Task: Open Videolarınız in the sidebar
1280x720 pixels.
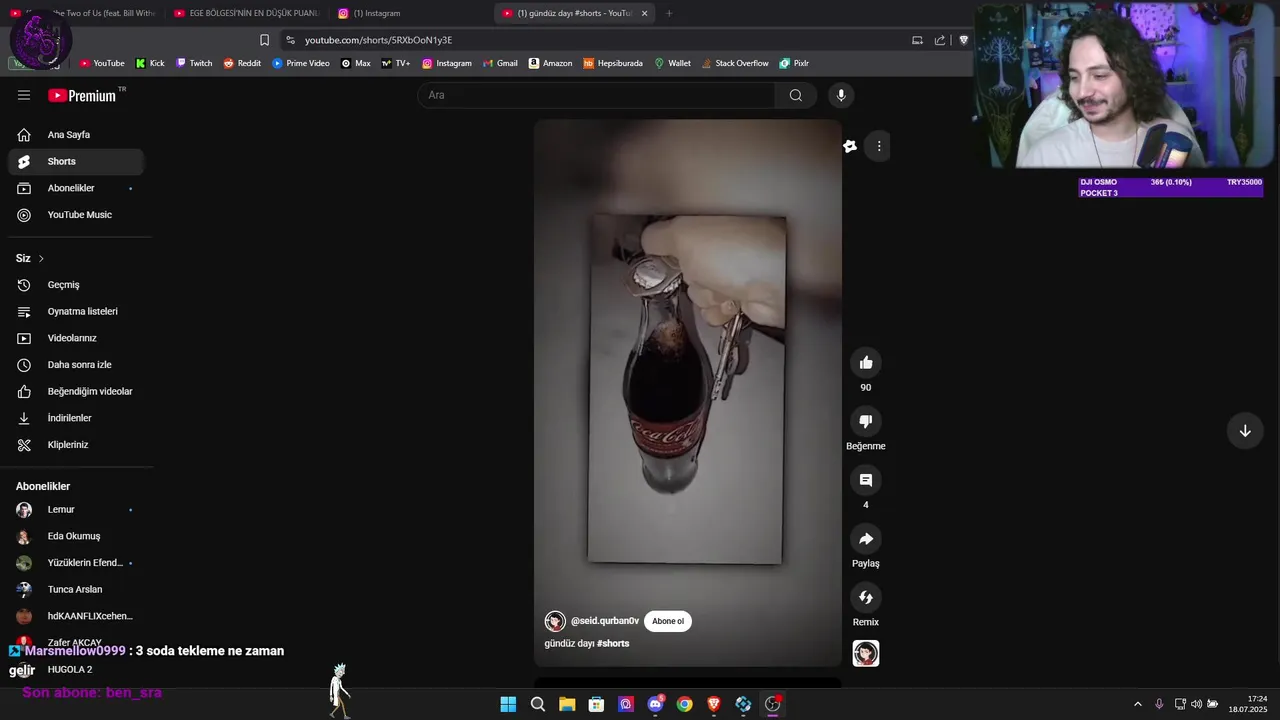Action: point(75,338)
